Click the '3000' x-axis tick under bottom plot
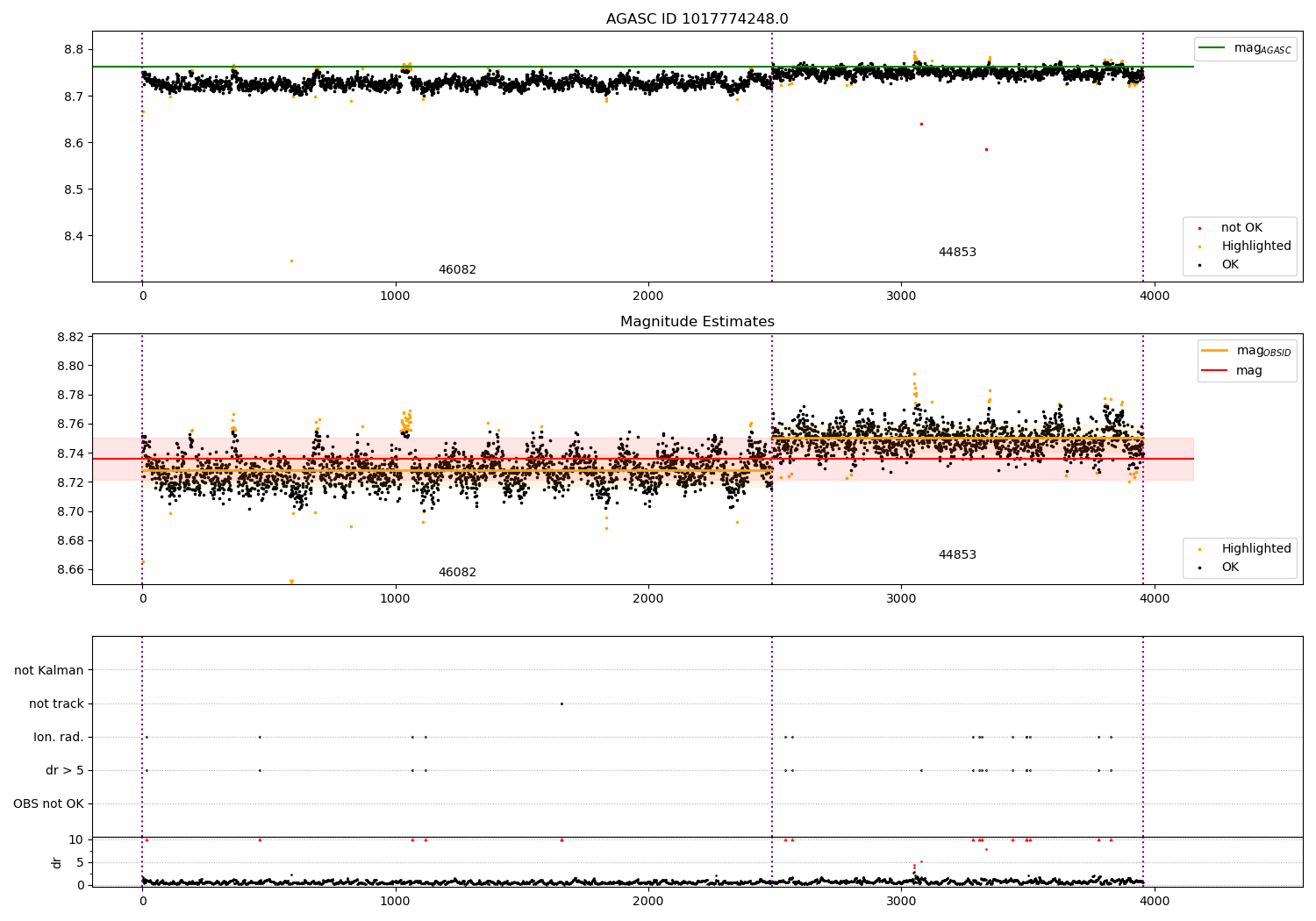 (x=902, y=902)
